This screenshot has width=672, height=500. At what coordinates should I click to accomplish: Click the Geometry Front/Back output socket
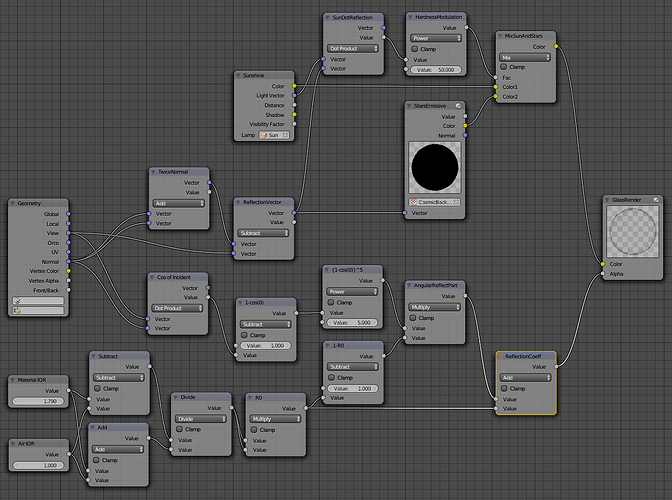pos(69,290)
